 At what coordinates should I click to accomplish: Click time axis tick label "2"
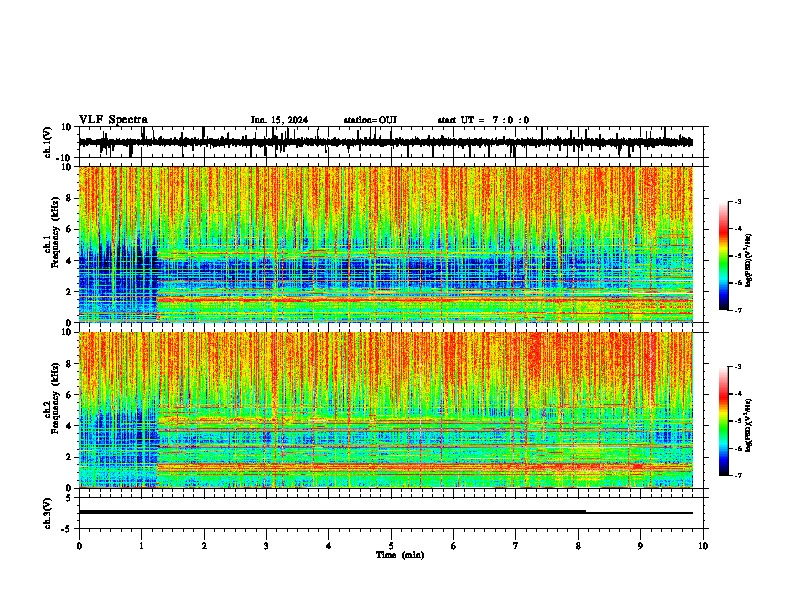pyautogui.click(x=204, y=546)
